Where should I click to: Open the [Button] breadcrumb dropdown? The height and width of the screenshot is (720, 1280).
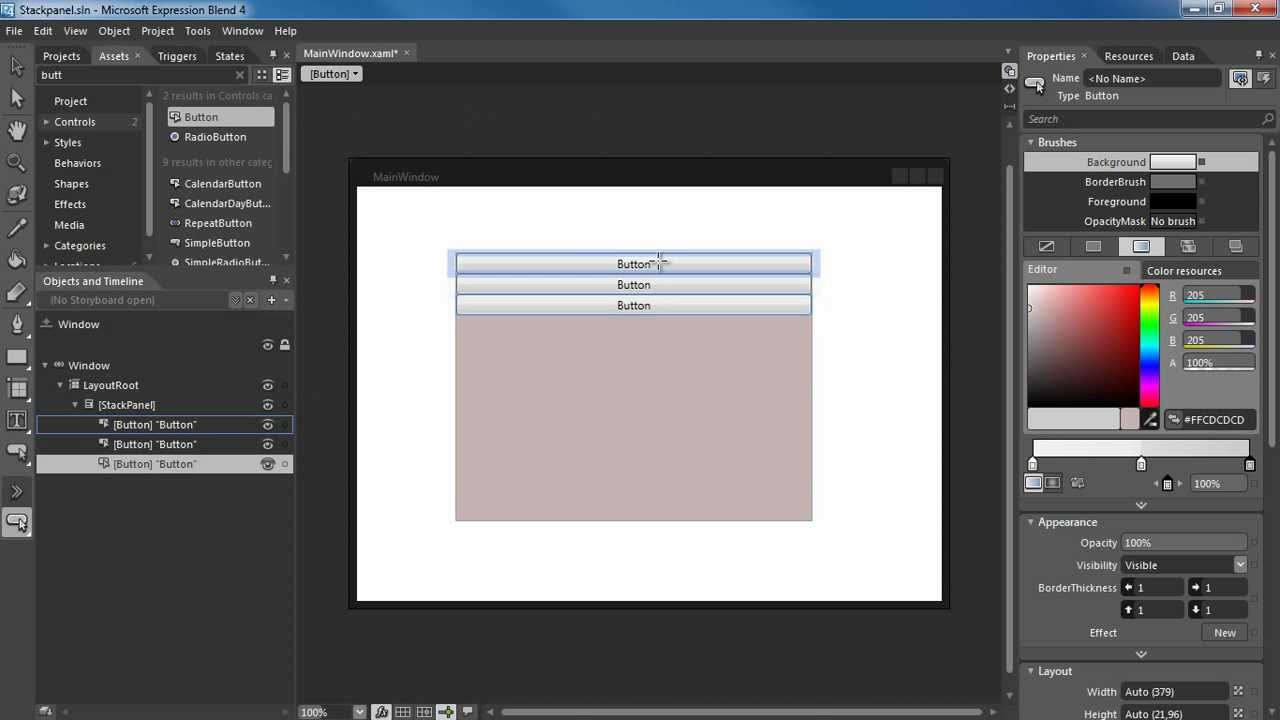tap(334, 74)
